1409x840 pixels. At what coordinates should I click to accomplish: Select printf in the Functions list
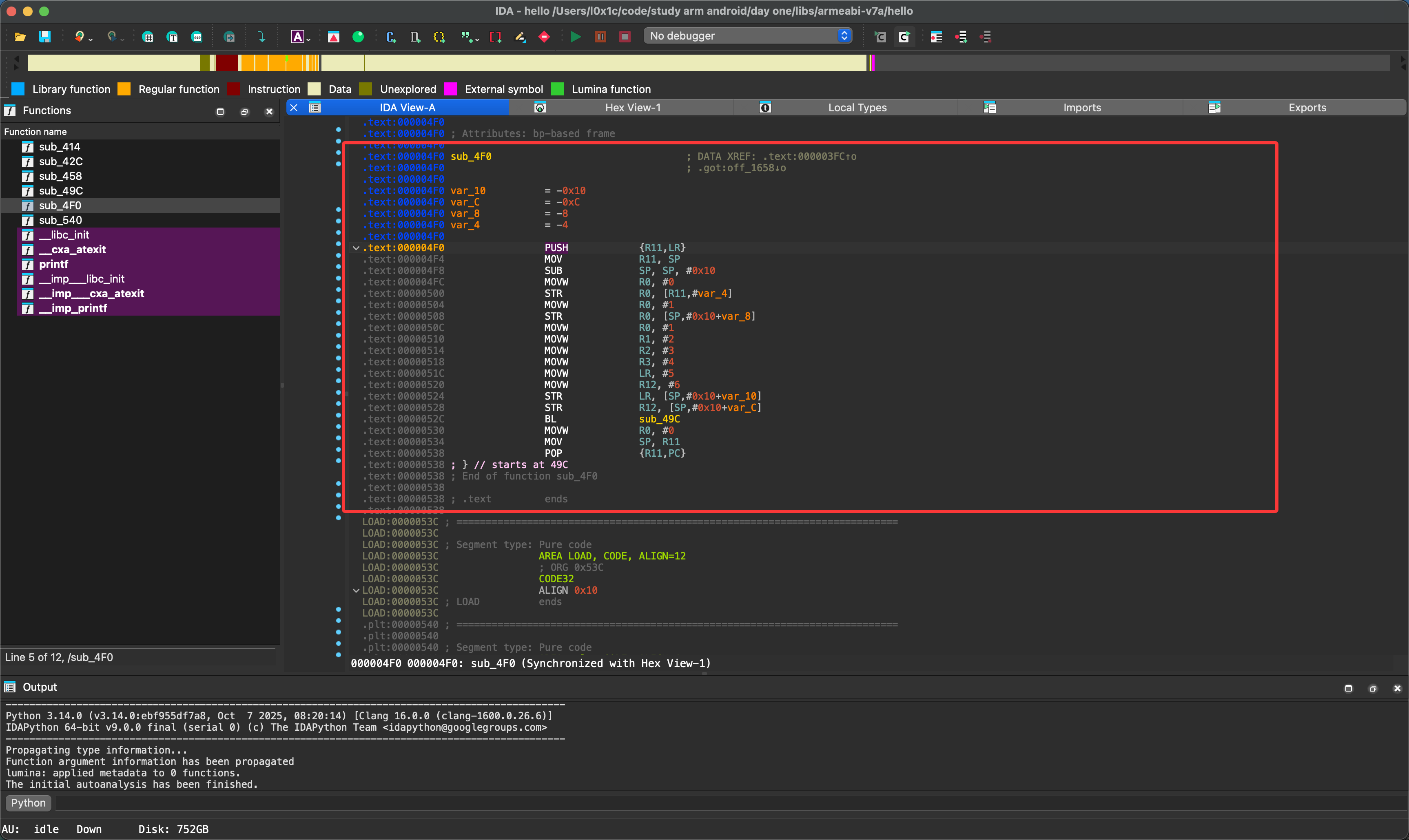tap(54, 264)
